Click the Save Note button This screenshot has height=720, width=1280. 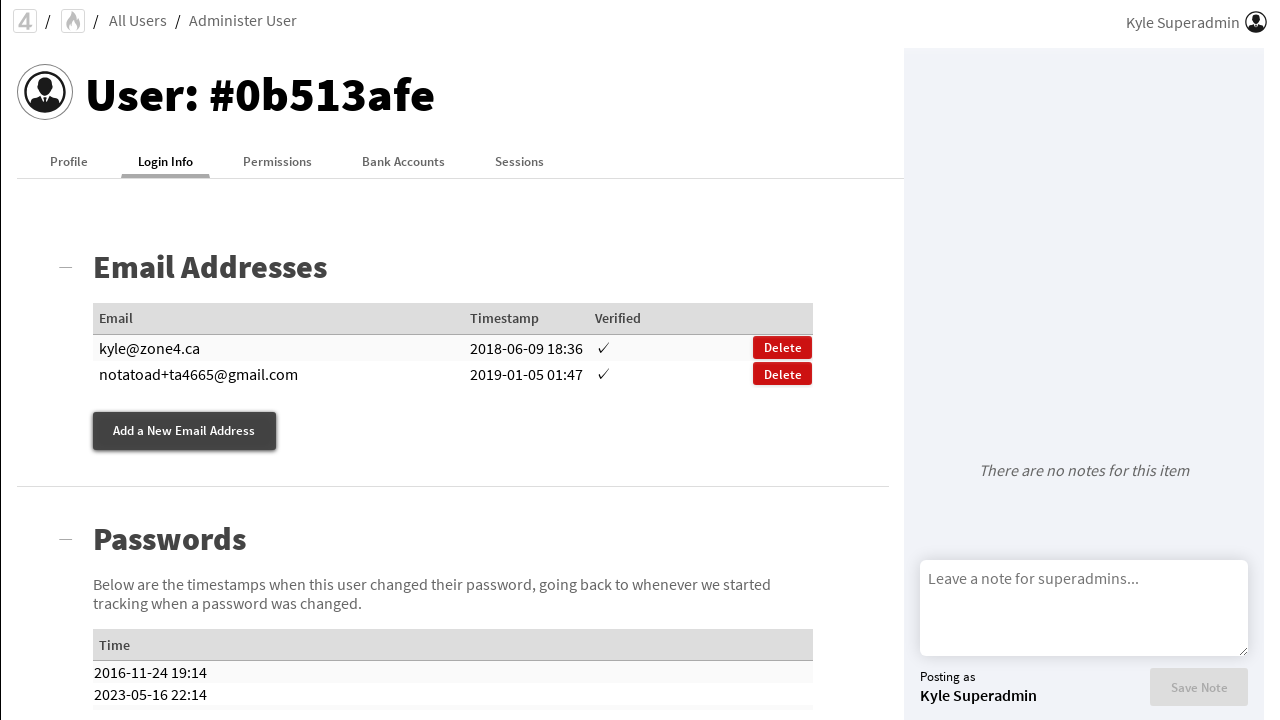coord(1198,687)
